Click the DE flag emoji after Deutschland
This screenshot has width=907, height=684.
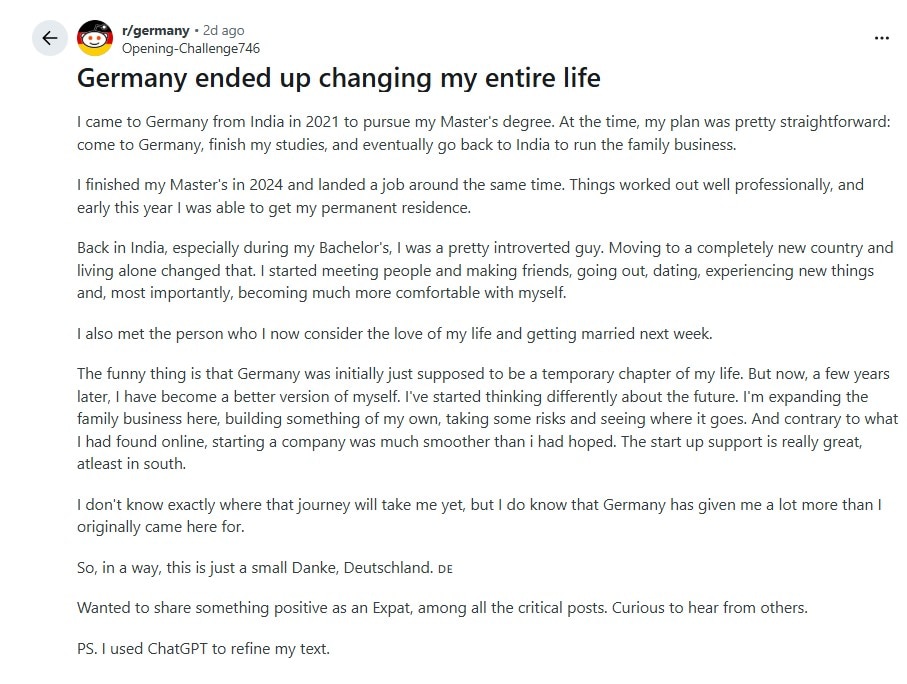tap(445, 569)
